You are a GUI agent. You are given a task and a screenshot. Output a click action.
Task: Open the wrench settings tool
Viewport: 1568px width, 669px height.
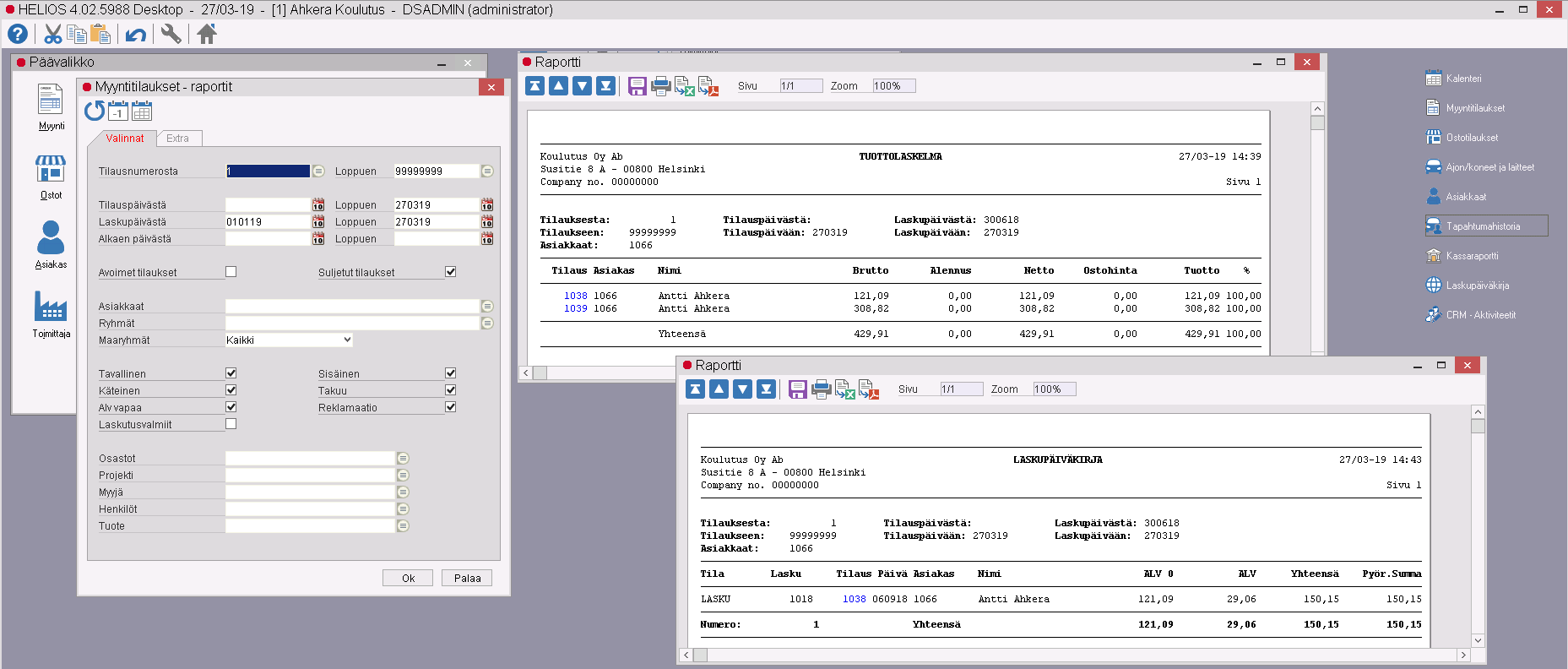pos(171,34)
